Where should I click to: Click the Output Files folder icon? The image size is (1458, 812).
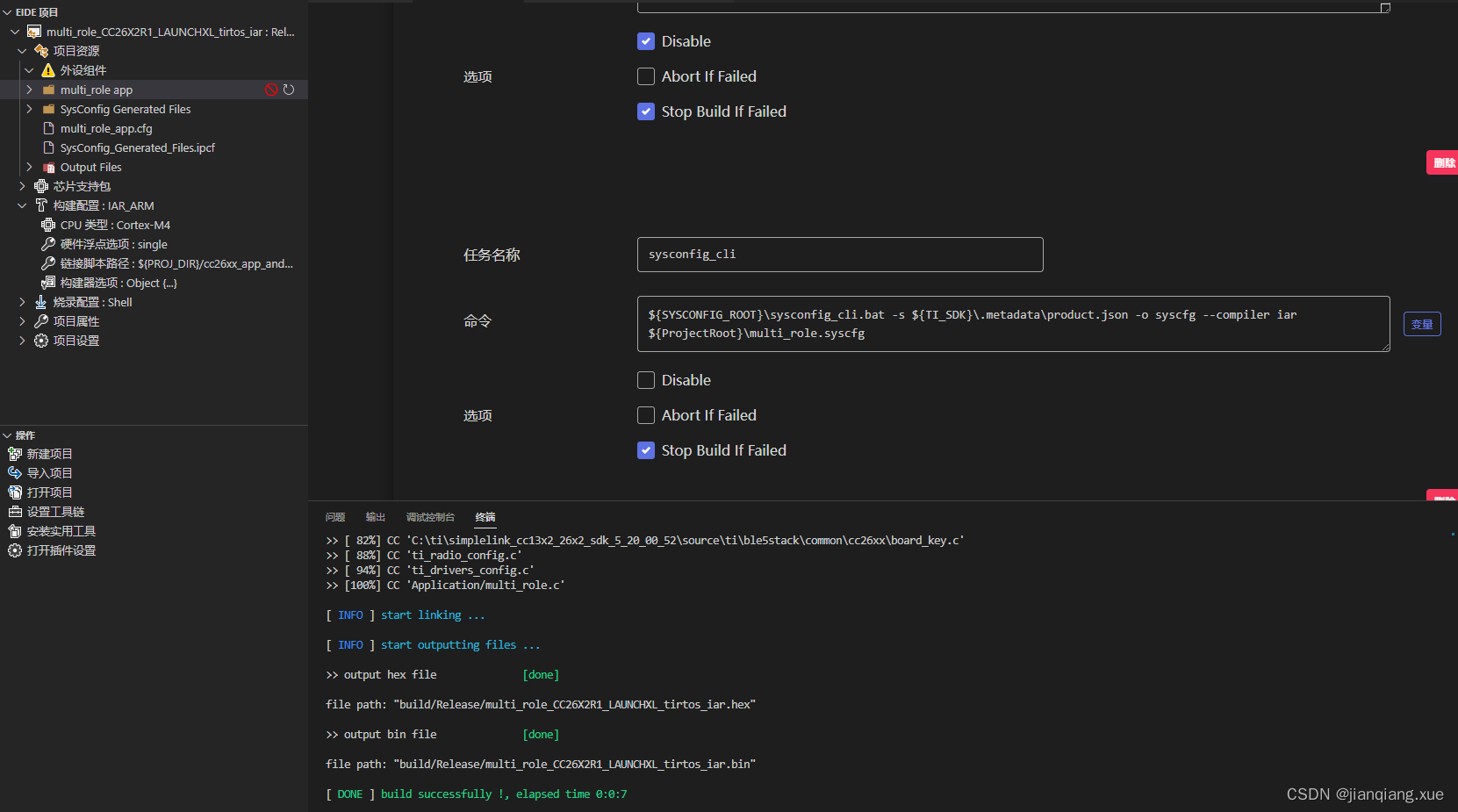[x=49, y=167]
